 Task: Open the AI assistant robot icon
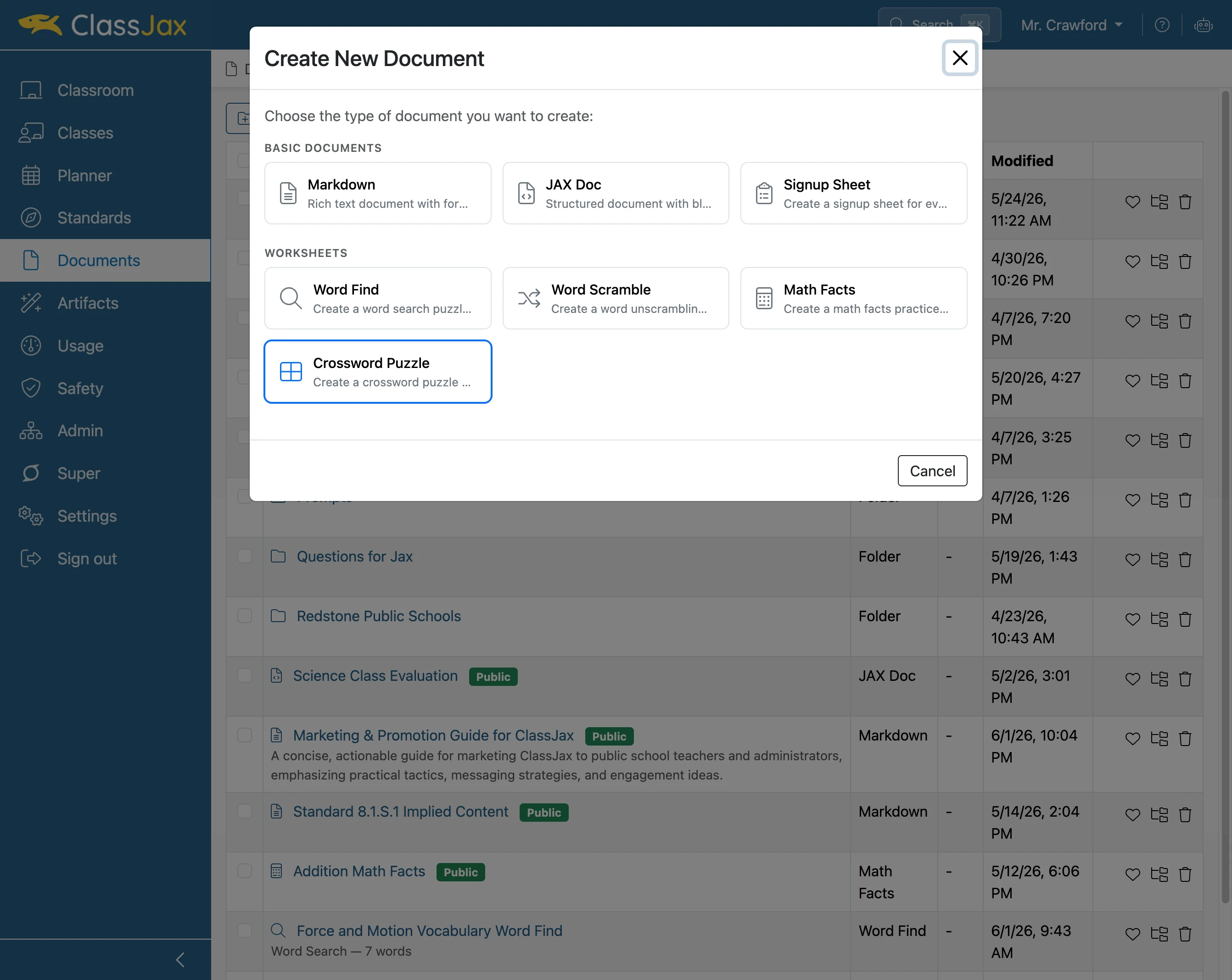[1204, 25]
